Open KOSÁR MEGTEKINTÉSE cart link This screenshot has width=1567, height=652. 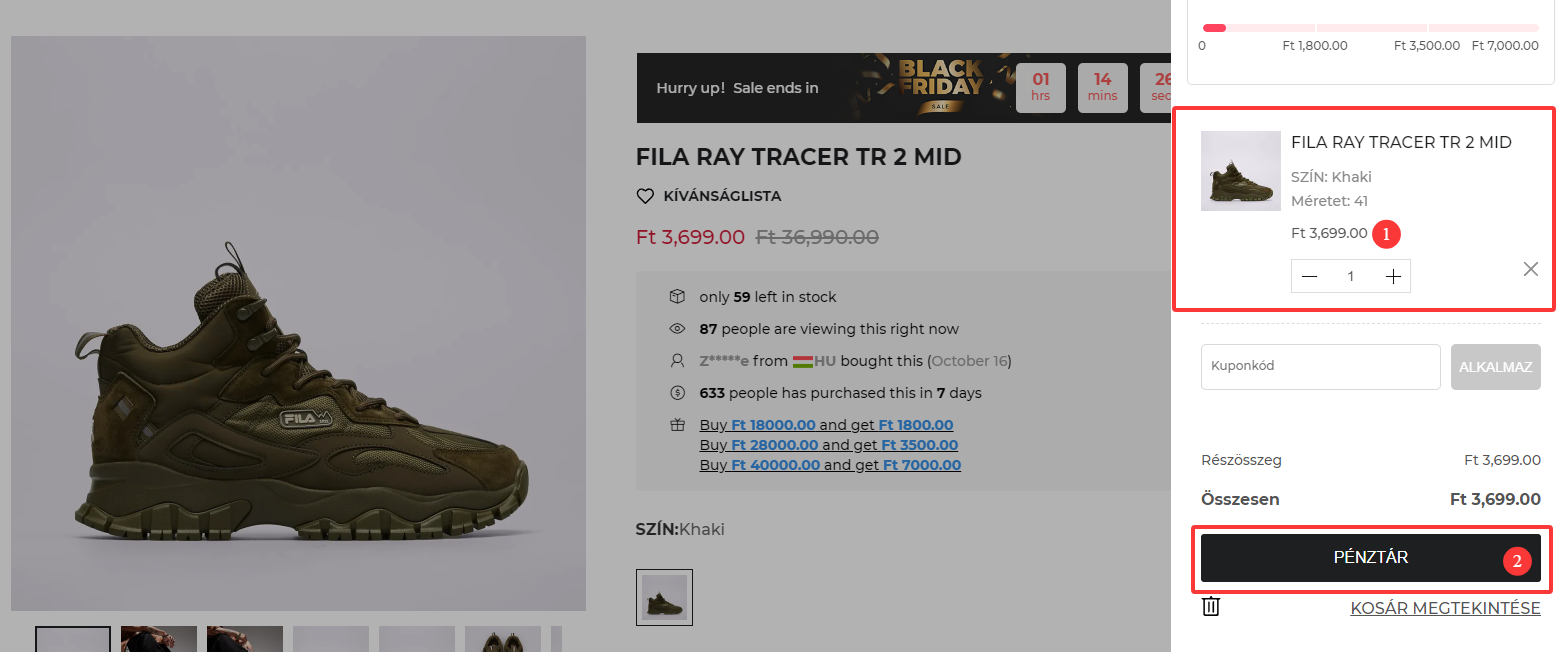(1445, 608)
